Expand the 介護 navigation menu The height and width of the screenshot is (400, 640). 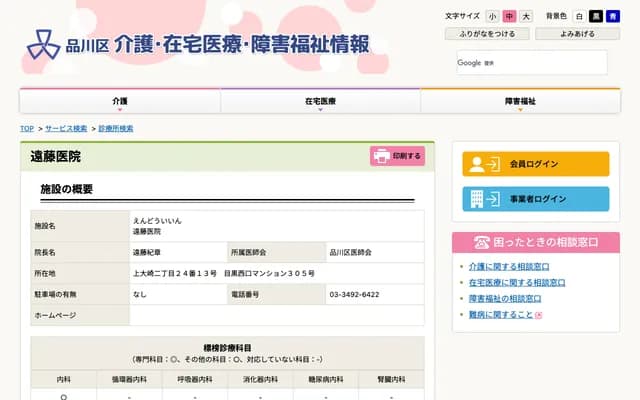(120, 102)
